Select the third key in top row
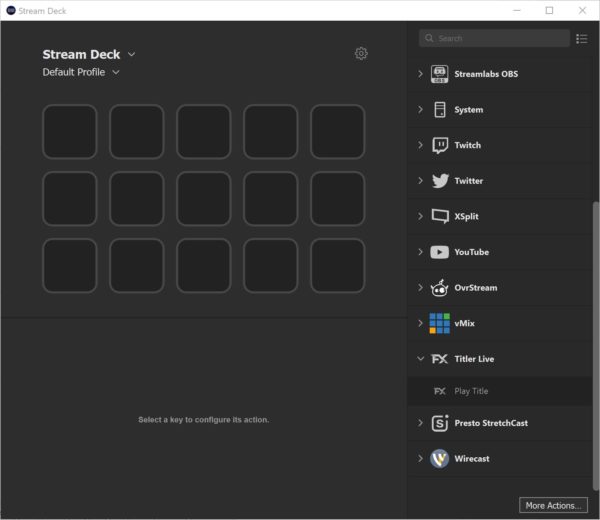600x520 pixels. pos(204,132)
